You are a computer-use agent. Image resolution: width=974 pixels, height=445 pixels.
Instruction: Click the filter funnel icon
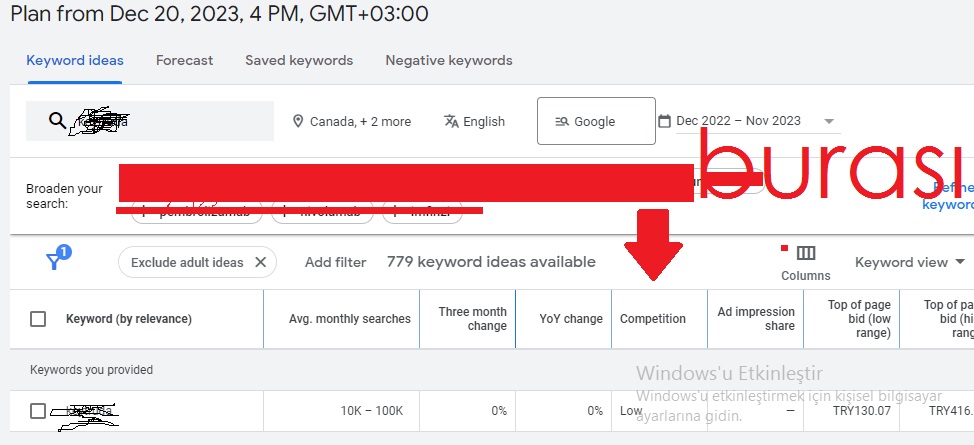tap(58, 258)
